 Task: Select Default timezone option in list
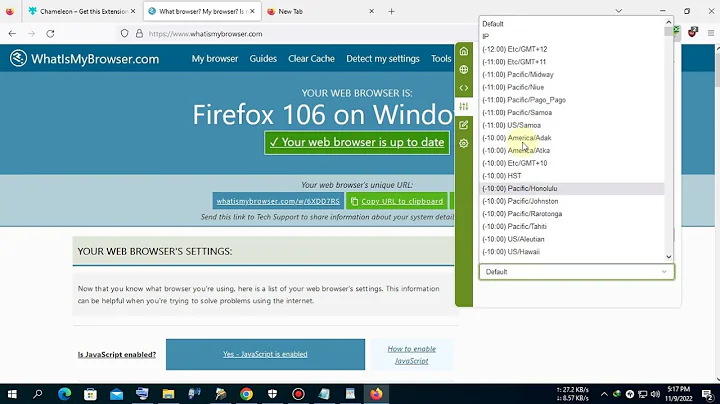(x=572, y=24)
